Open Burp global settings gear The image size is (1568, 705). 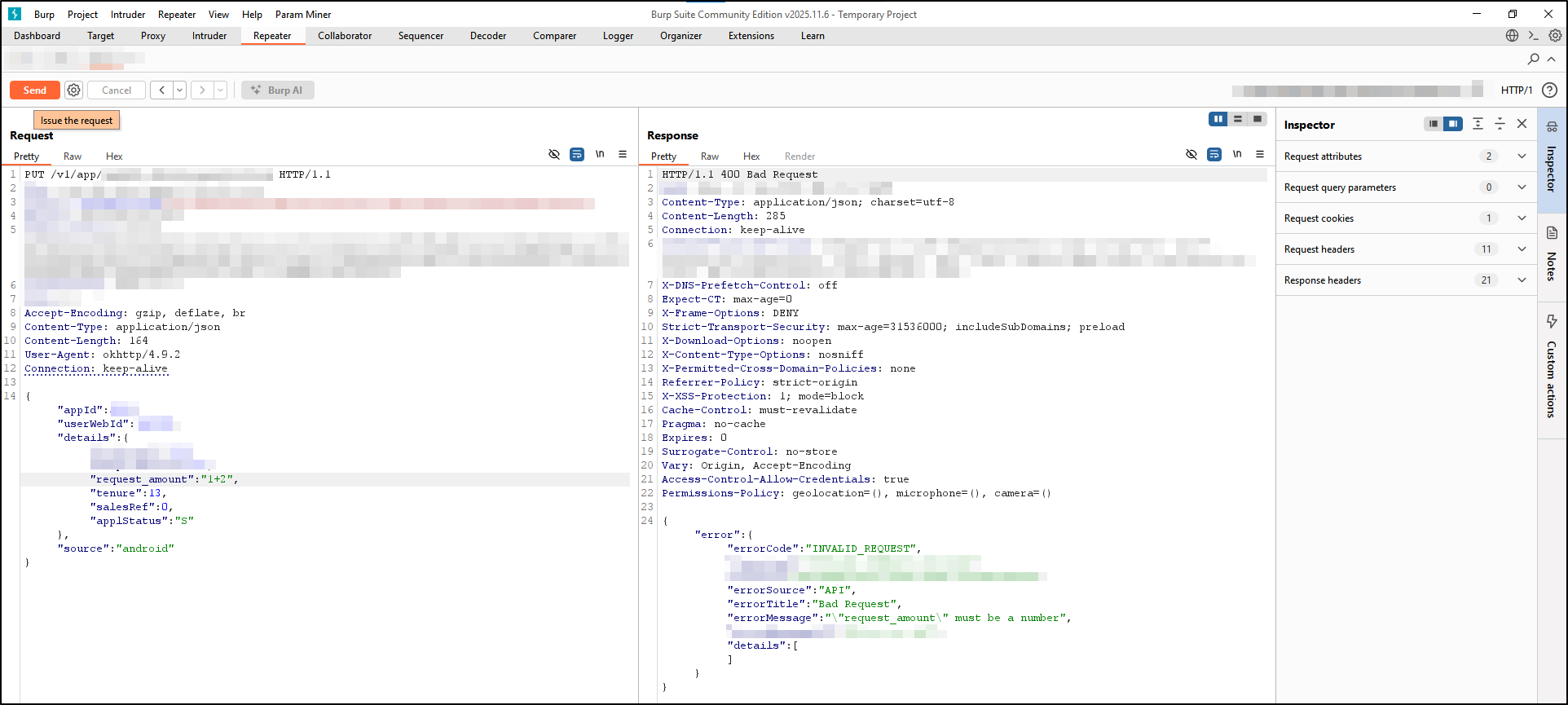click(x=1555, y=36)
